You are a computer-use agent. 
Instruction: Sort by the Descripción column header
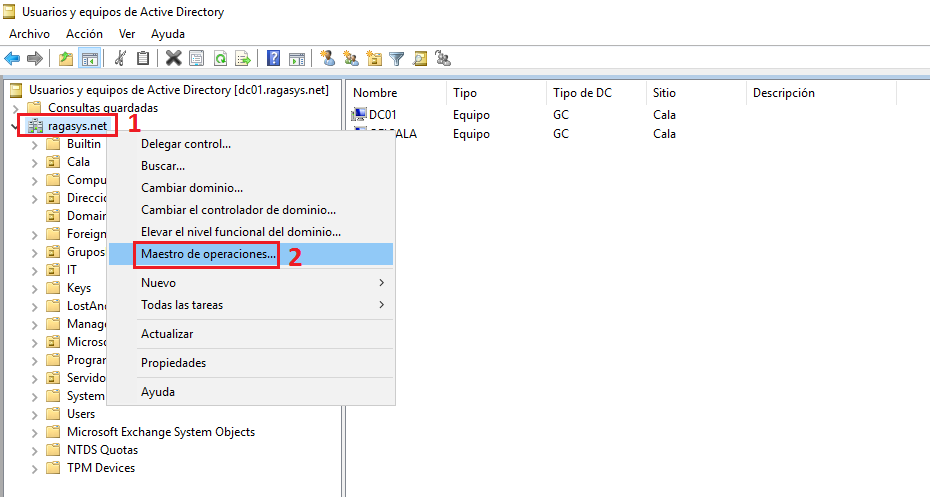(x=821, y=93)
